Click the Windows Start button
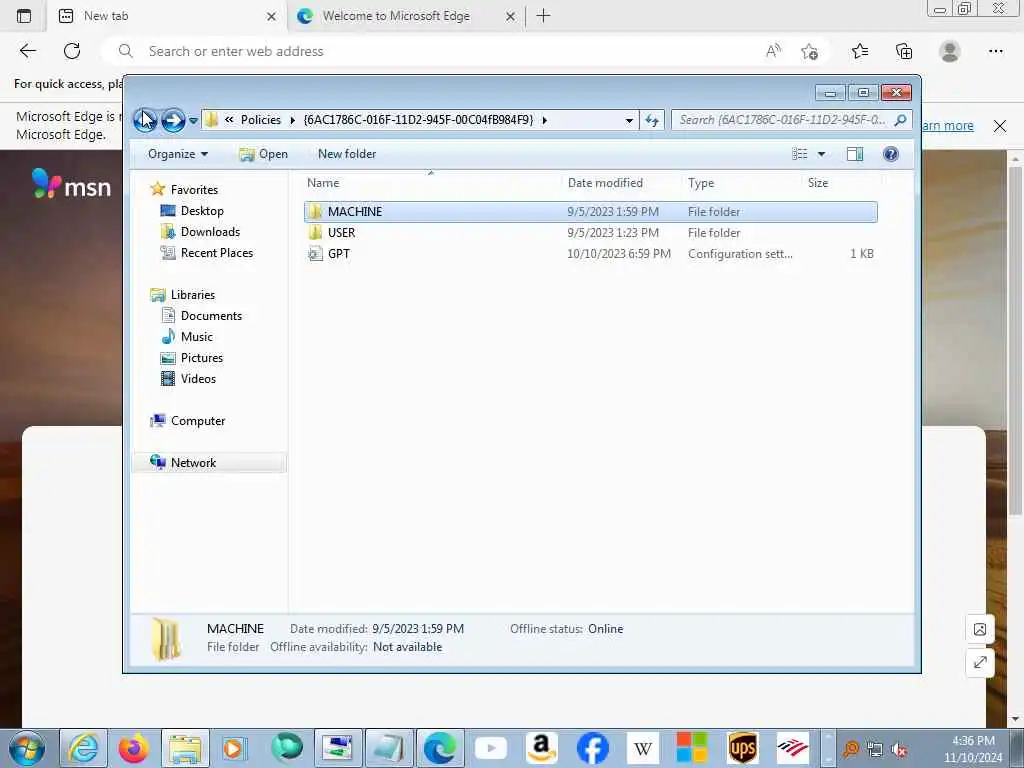The image size is (1024, 768). [x=27, y=748]
